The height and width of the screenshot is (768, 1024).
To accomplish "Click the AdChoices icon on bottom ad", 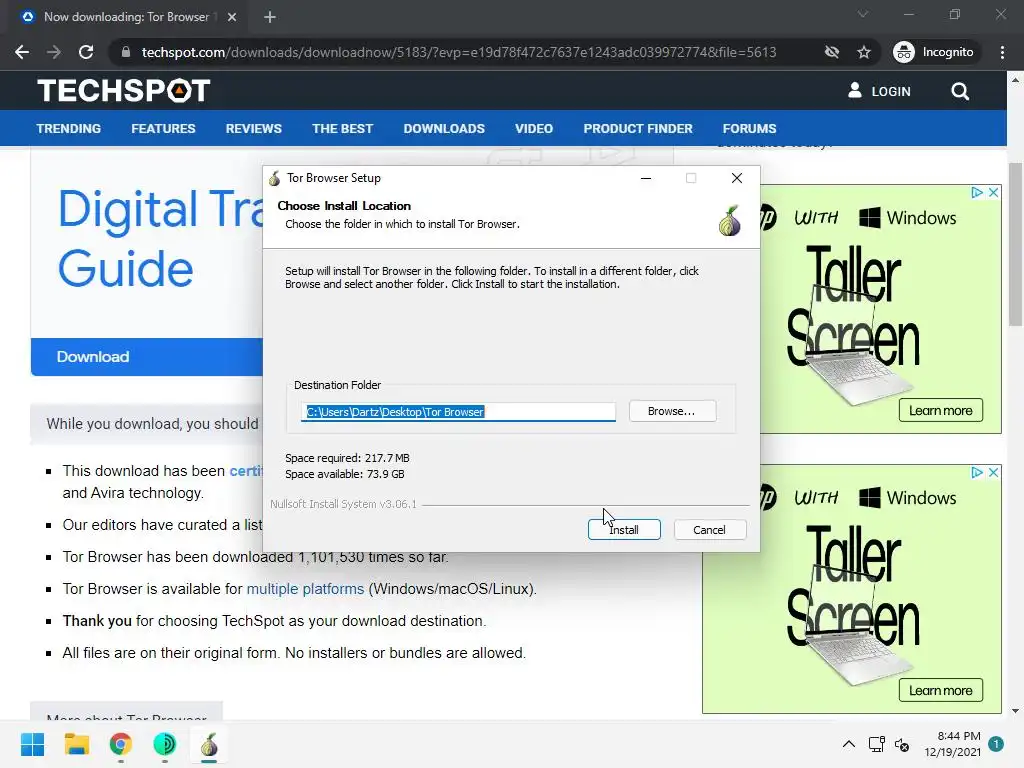I will tap(977, 472).
